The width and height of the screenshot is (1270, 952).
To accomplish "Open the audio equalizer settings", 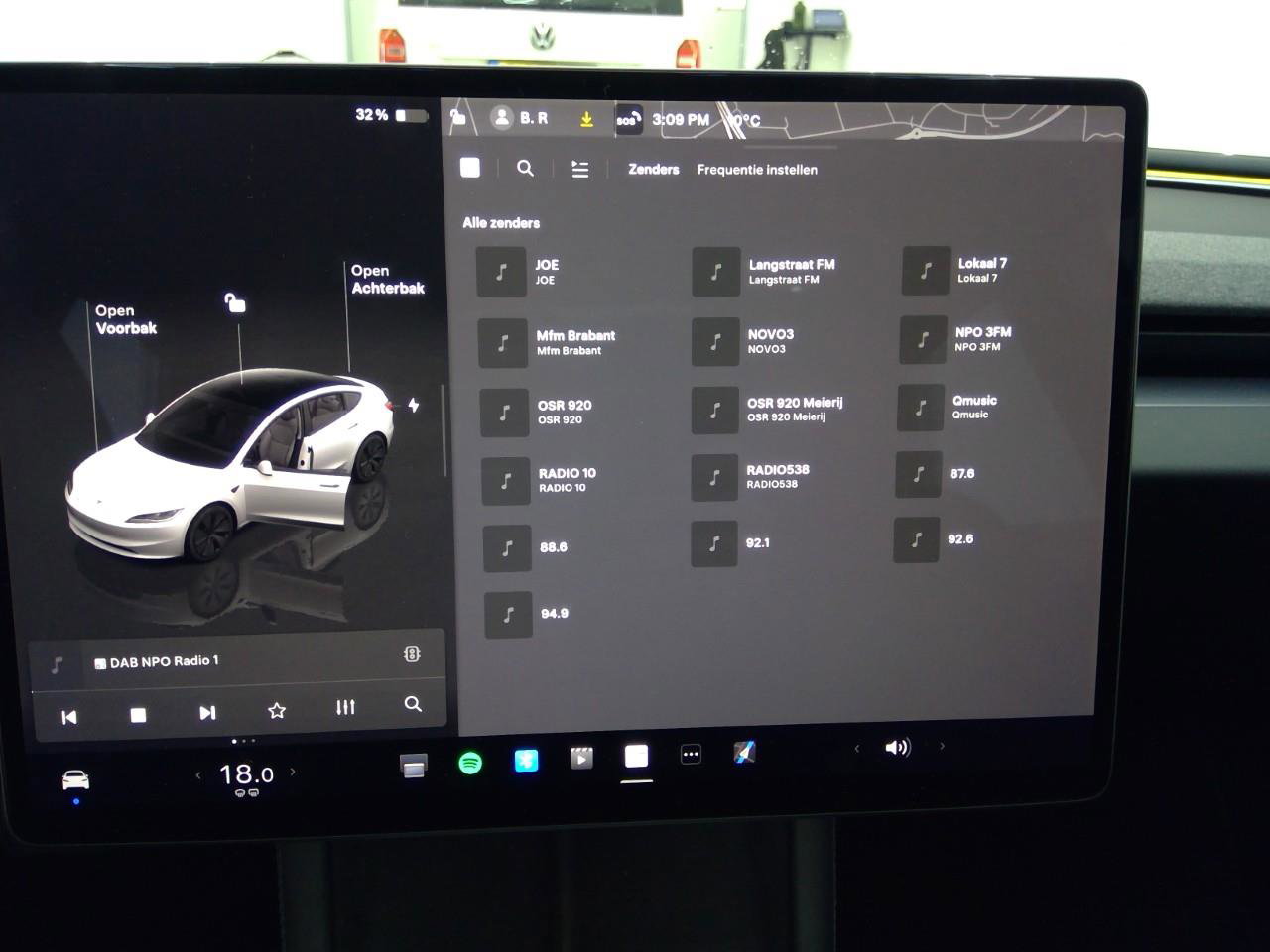I will [x=345, y=707].
